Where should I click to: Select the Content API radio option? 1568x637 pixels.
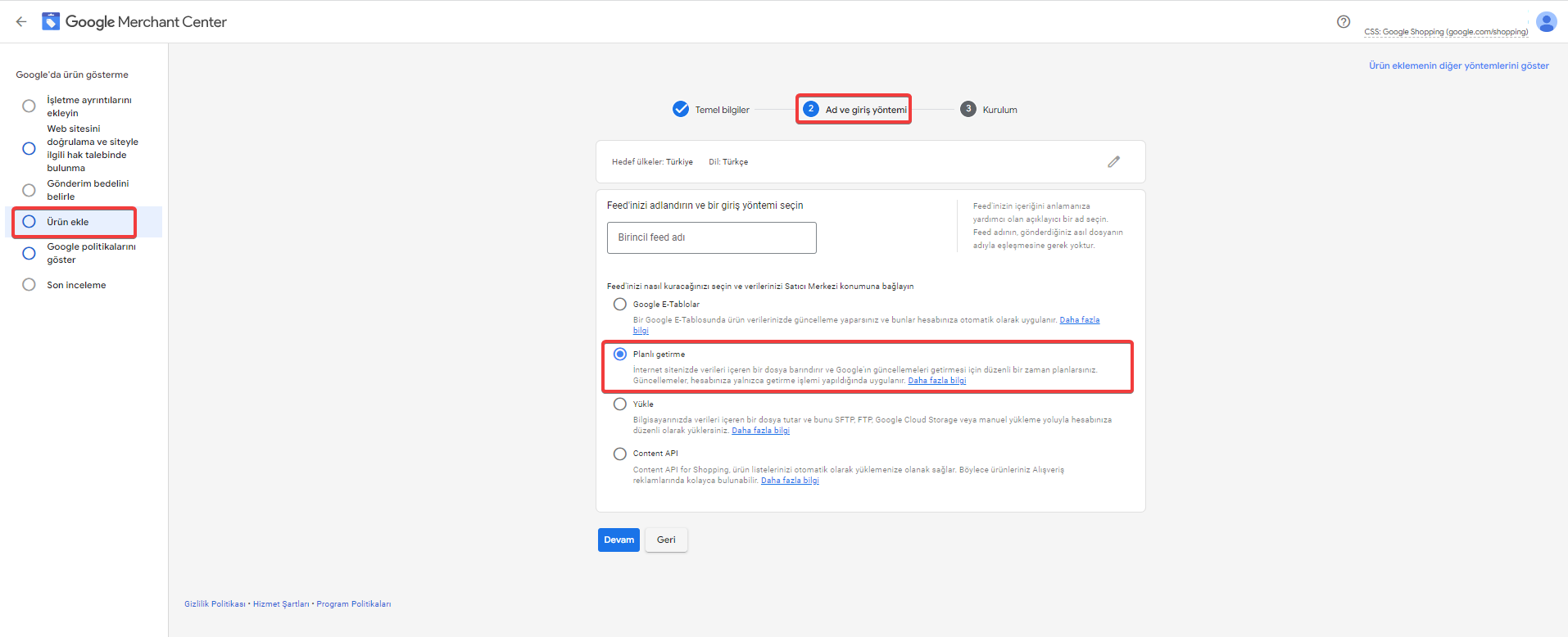tap(620, 454)
